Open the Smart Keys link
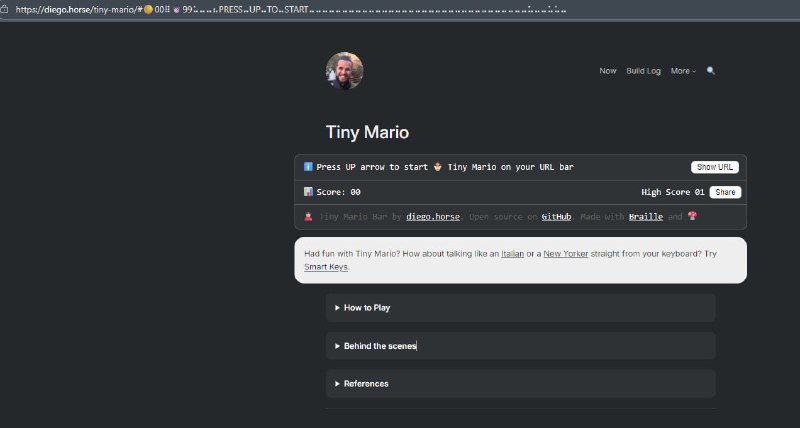The image size is (800, 428). pyautogui.click(x=327, y=267)
